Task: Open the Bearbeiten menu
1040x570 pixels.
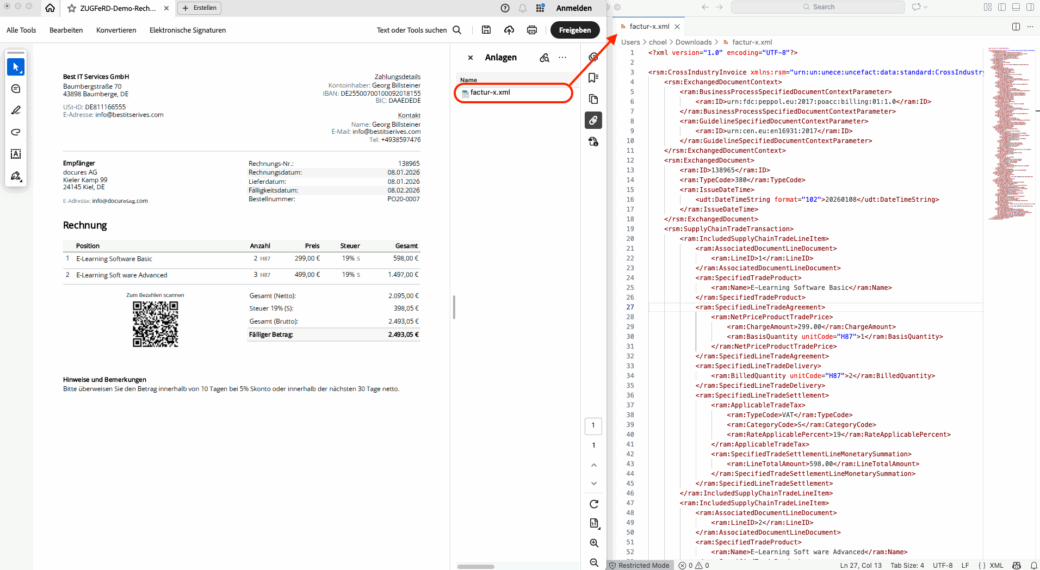Action: pos(66,30)
